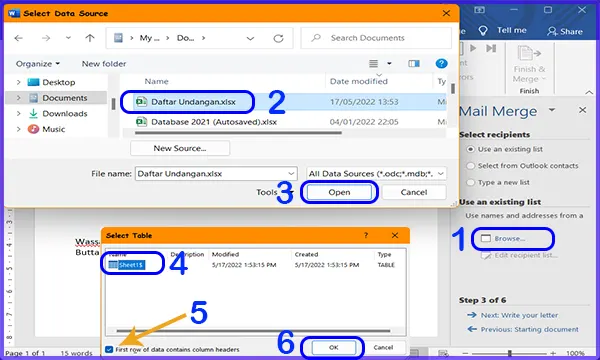
Task: Sort Select Table by Created column
Action: pos(307,254)
